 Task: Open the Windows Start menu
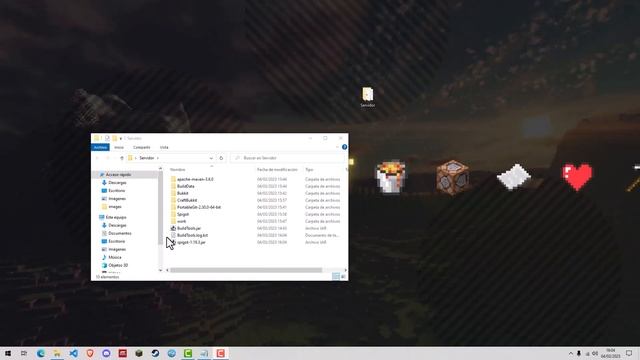click(8, 353)
